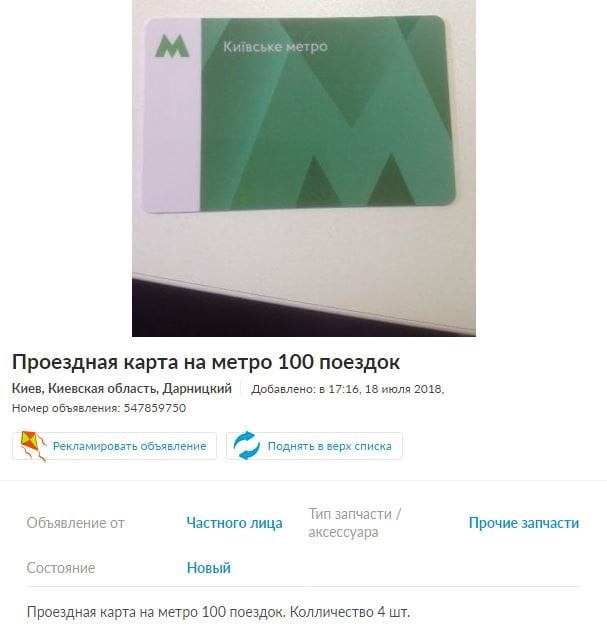The image size is (607, 631).
Task: Click the listing title about 100 поездок
Action: [x=206, y=362]
